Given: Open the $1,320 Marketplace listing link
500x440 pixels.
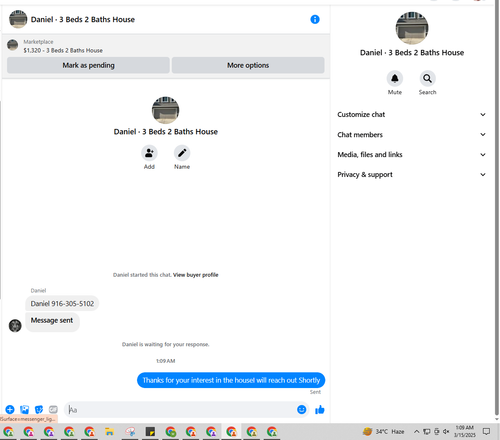Looking at the screenshot, I should pos(63,51).
